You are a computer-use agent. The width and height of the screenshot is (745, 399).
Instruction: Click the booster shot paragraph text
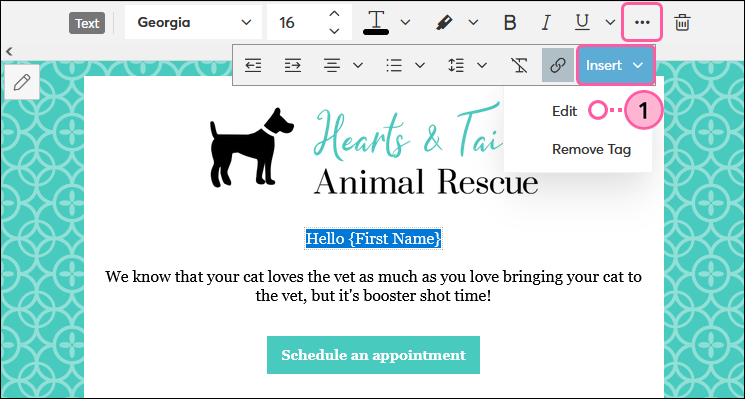(x=373, y=286)
